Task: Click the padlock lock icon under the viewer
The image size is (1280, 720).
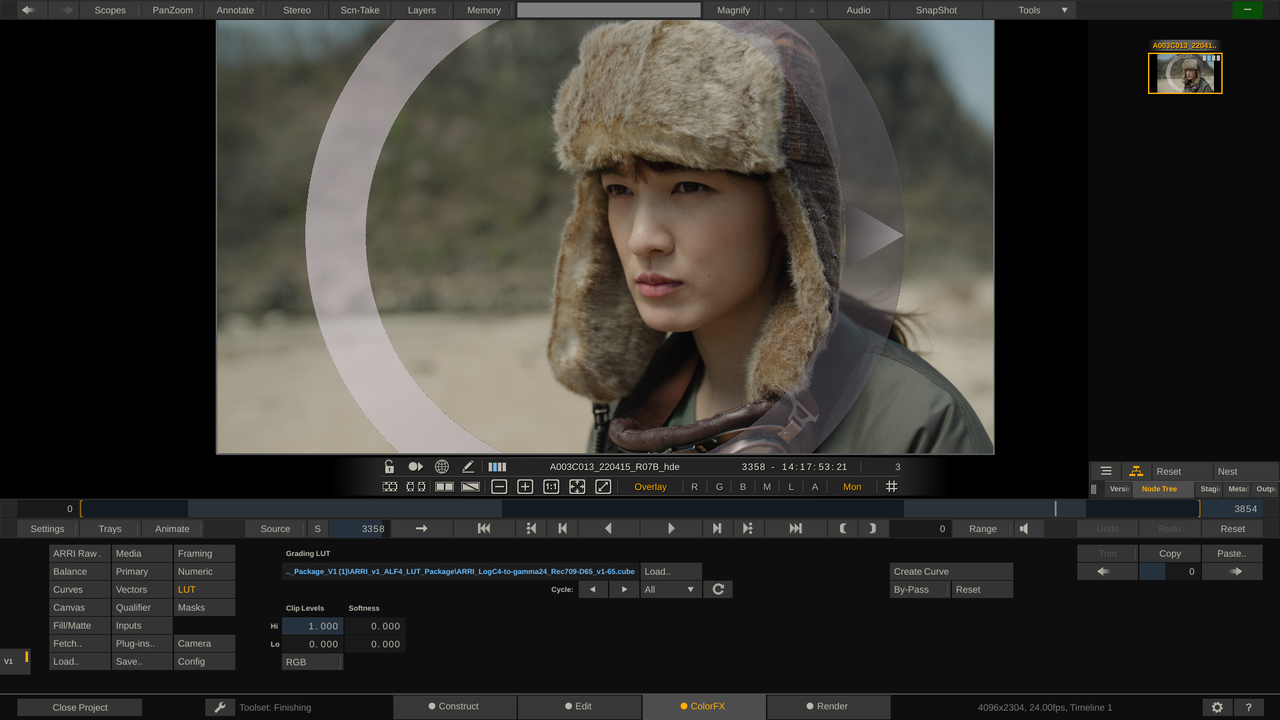Action: click(389, 467)
